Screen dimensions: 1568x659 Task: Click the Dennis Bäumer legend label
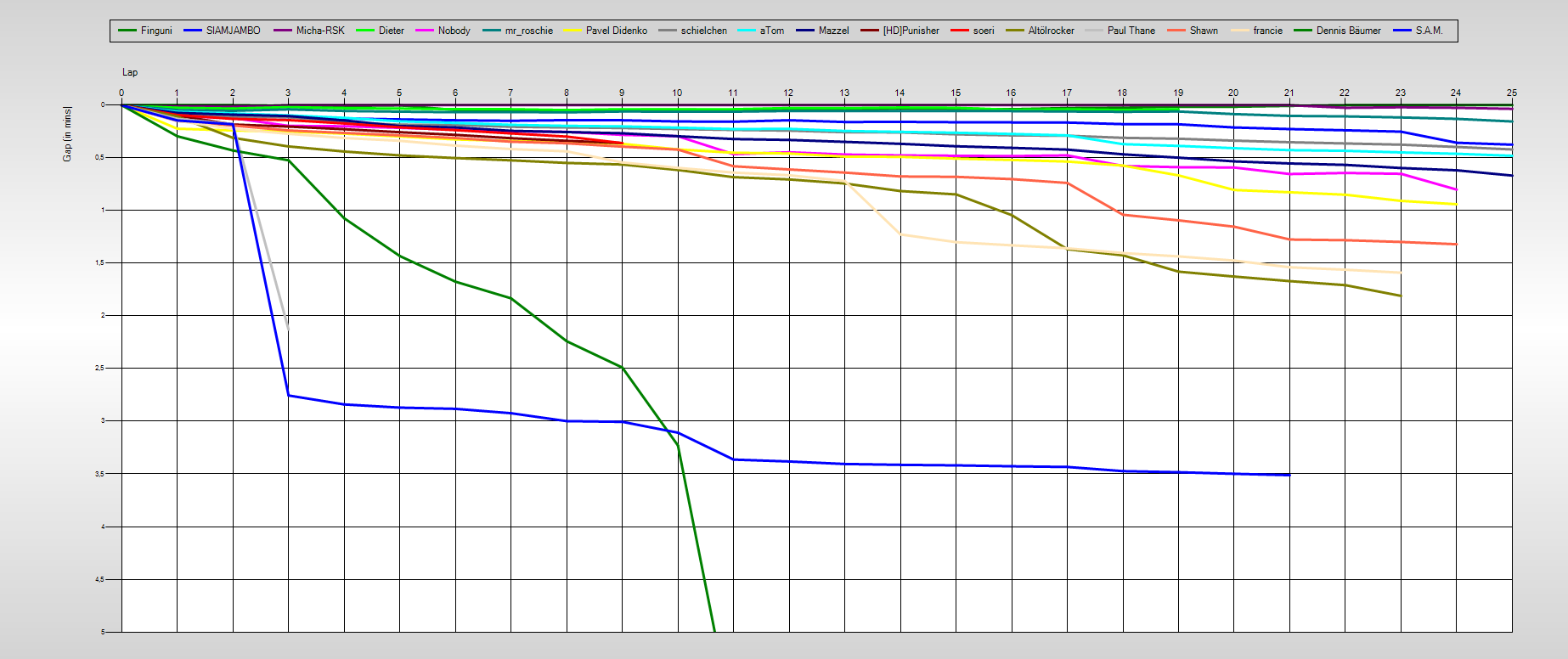pyautogui.click(x=1348, y=31)
